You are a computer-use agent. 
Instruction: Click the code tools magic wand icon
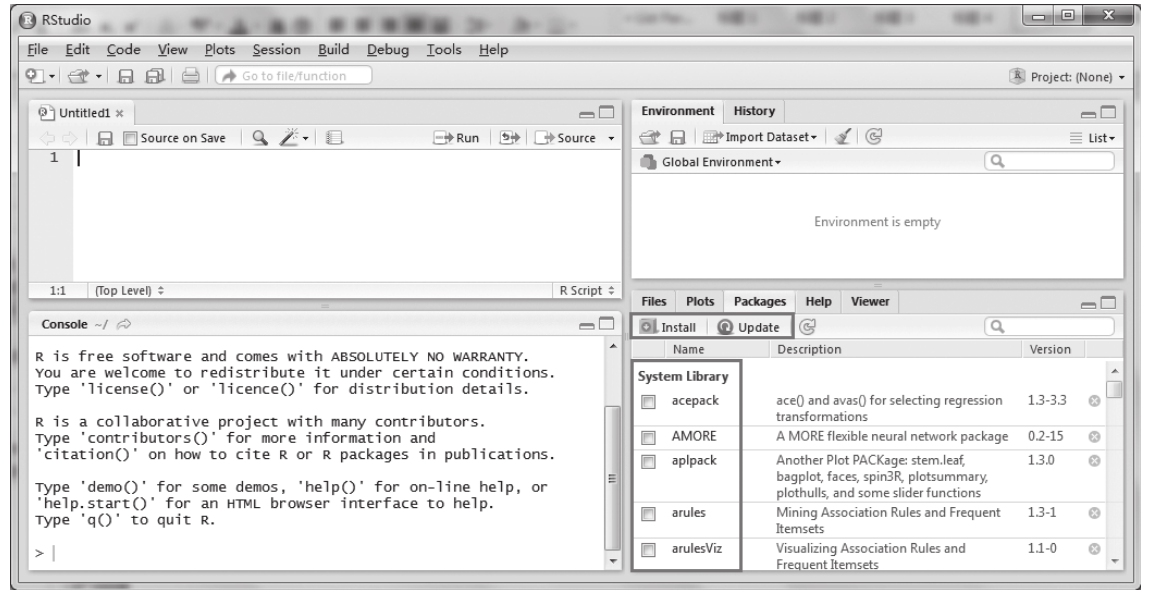[289, 137]
